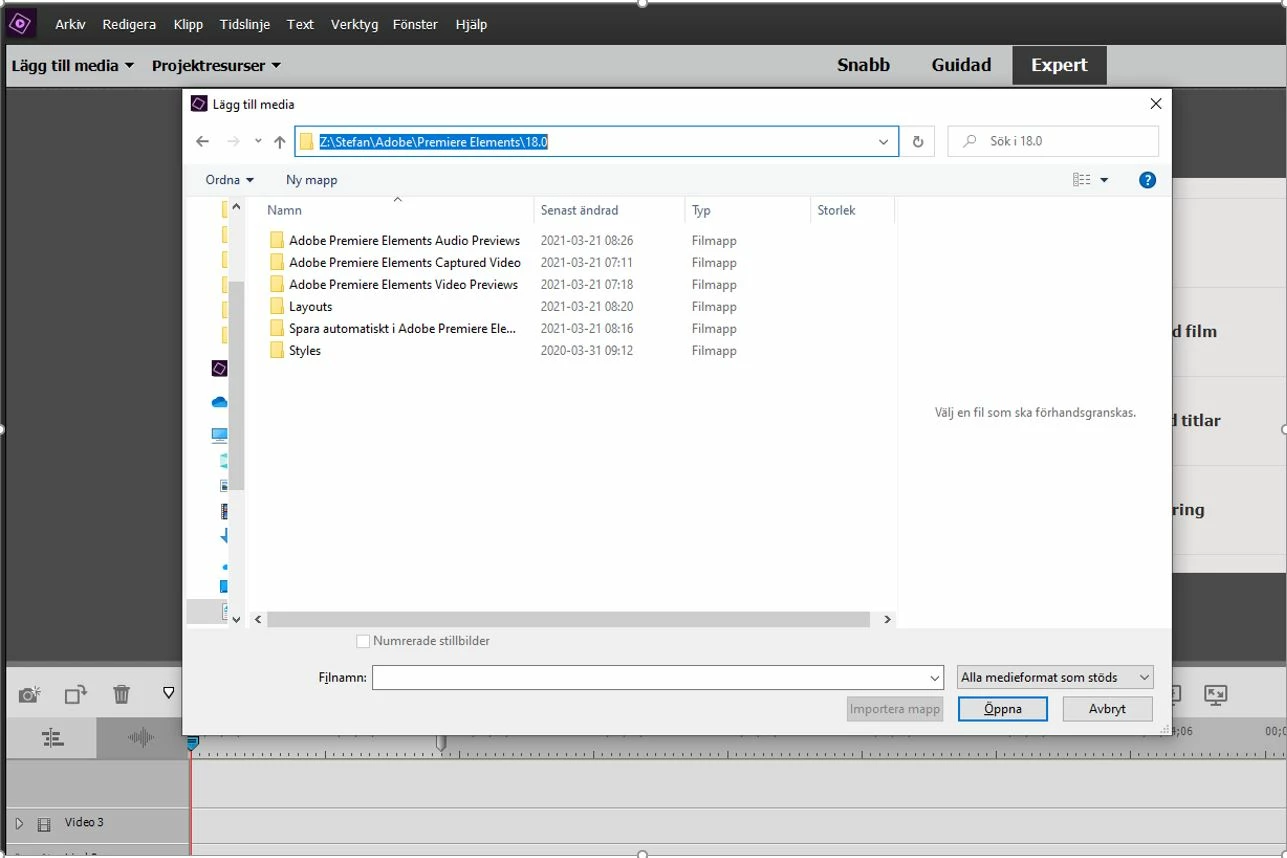
Task: Open the Arkiv menu
Action: click(x=70, y=24)
